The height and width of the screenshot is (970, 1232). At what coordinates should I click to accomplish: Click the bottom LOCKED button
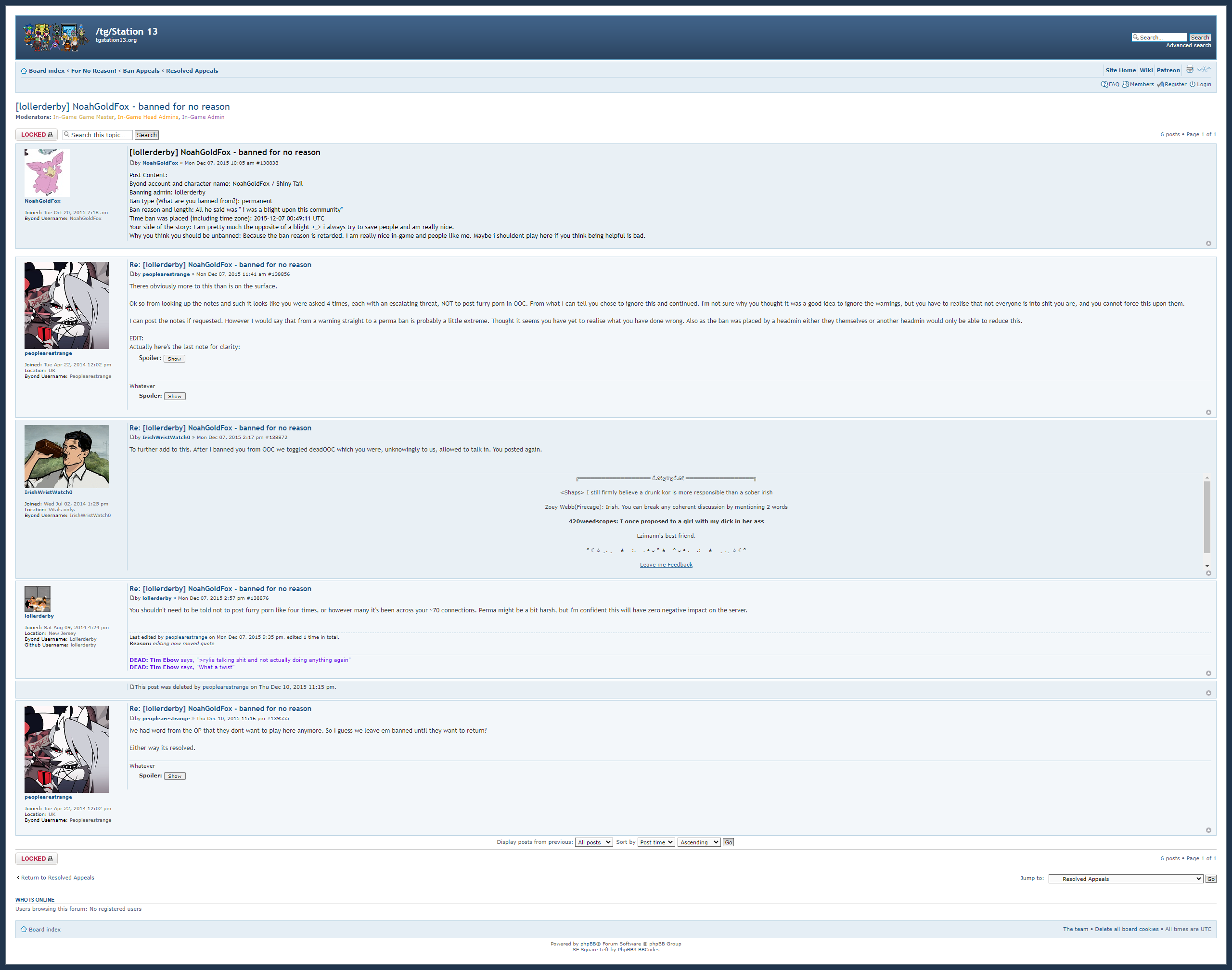click(x=37, y=859)
